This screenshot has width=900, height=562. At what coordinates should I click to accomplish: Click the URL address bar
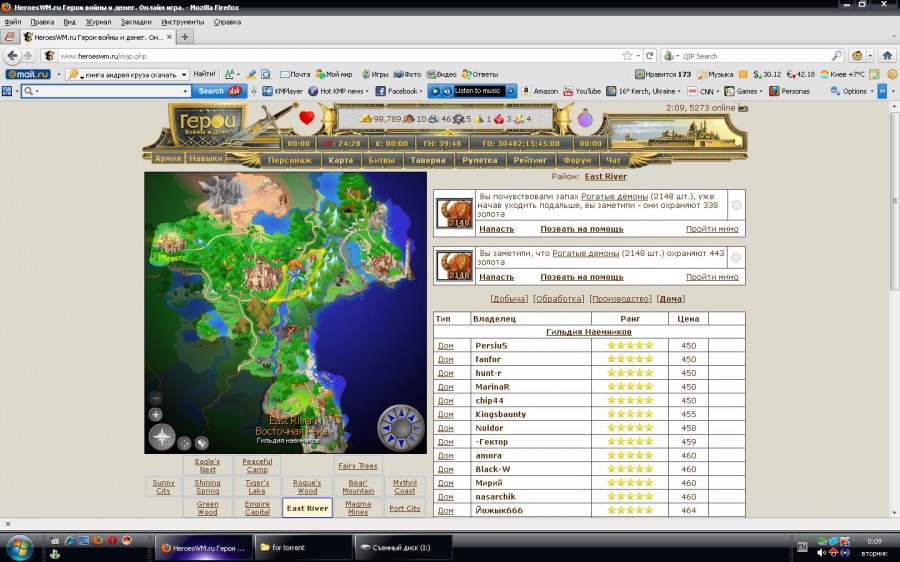[339, 56]
